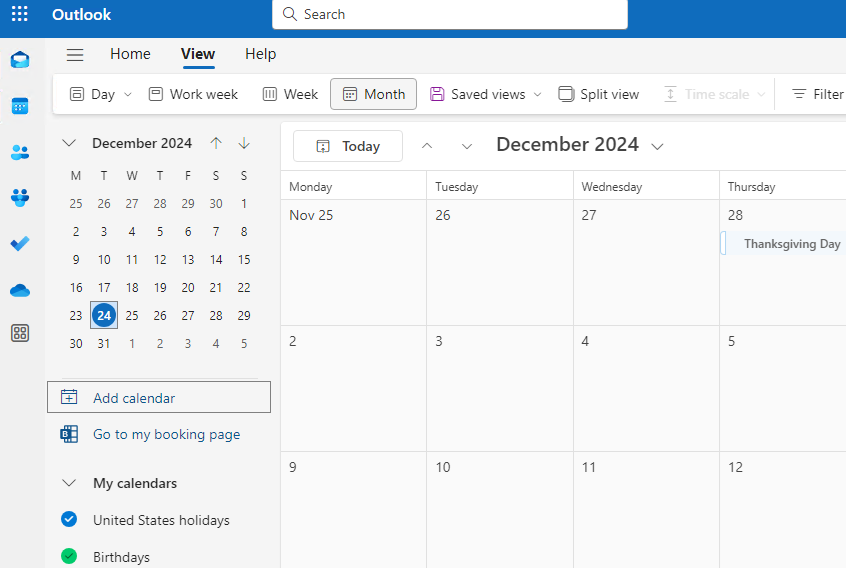Expand the Day view dropdown arrow
Screen dimensions: 847x569
pos(128,95)
